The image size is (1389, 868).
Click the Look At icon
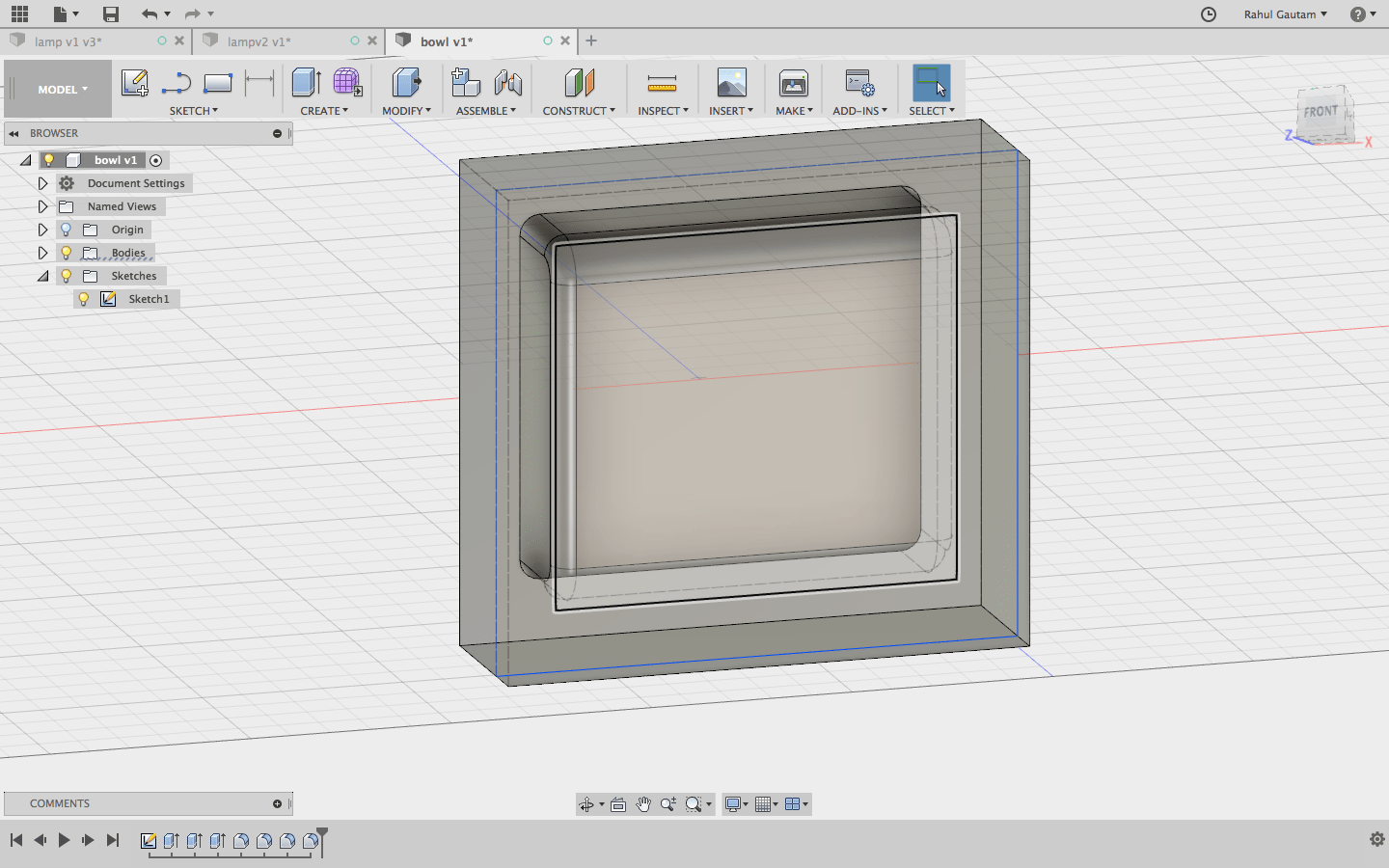tap(618, 804)
